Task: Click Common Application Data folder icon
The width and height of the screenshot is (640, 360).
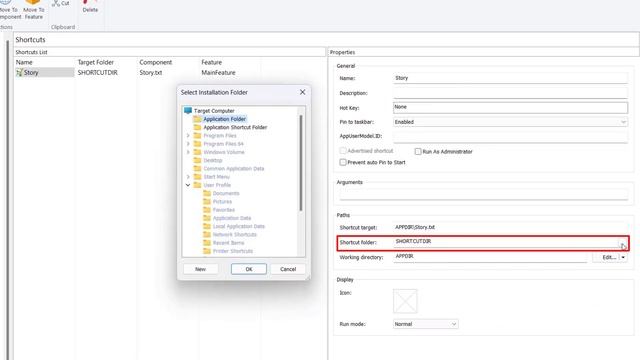Action: pyautogui.click(x=198, y=168)
